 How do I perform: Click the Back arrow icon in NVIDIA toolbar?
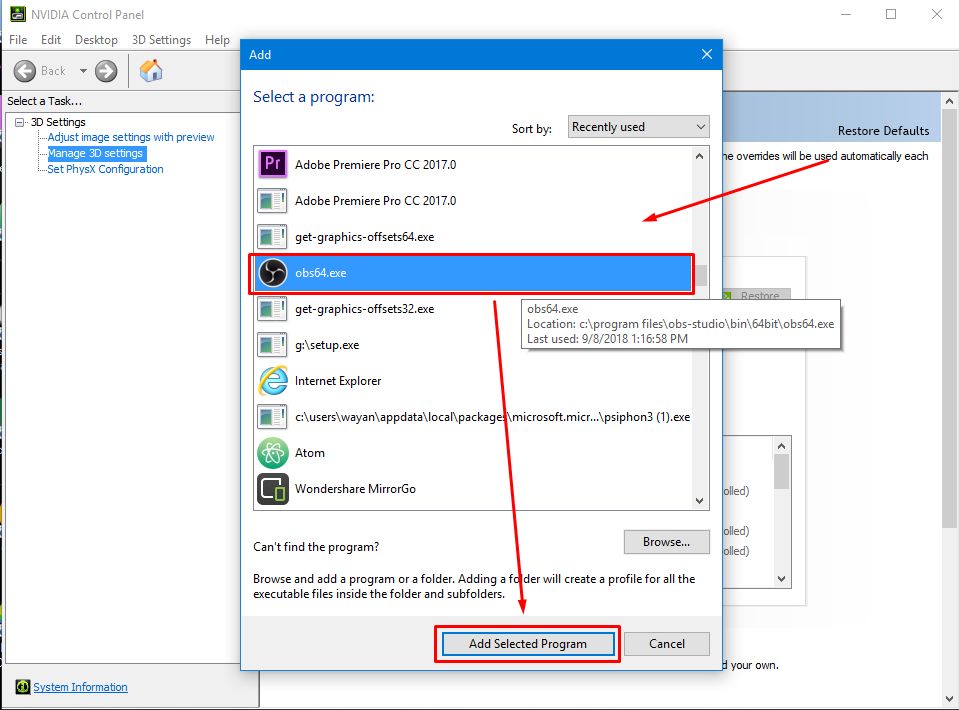[x=25, y=71]
